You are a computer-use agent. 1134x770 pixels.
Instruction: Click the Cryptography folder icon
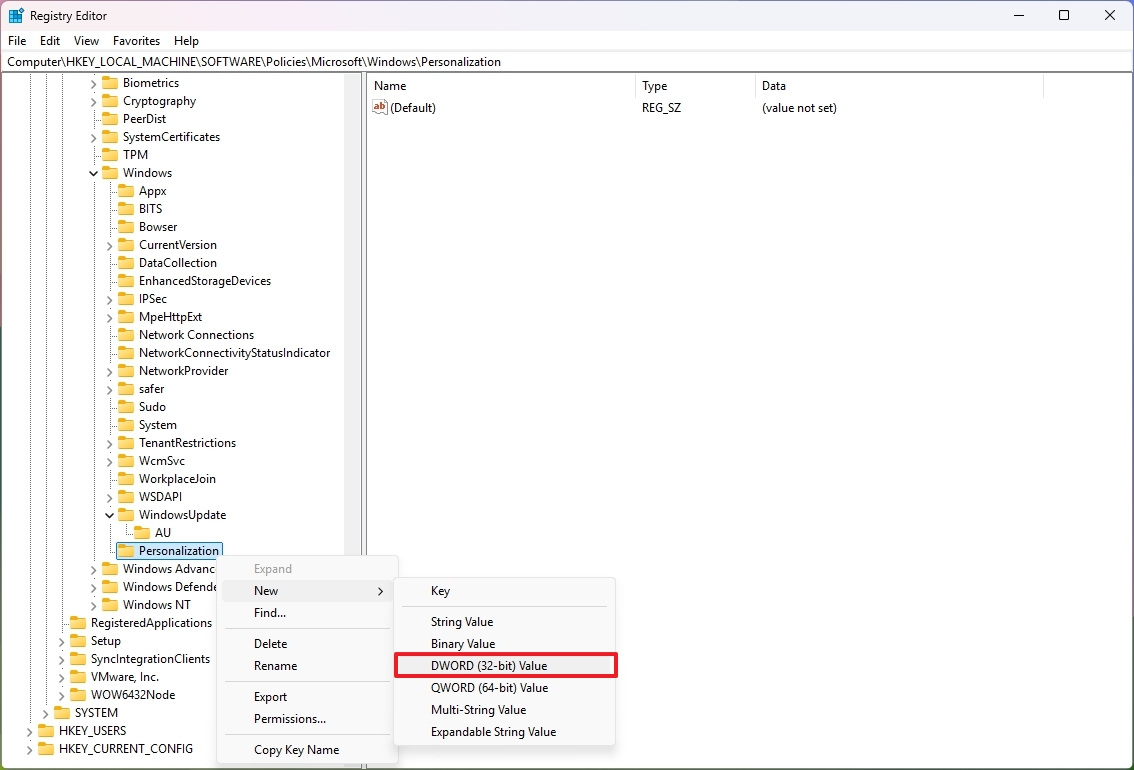(x=110, y=100)
